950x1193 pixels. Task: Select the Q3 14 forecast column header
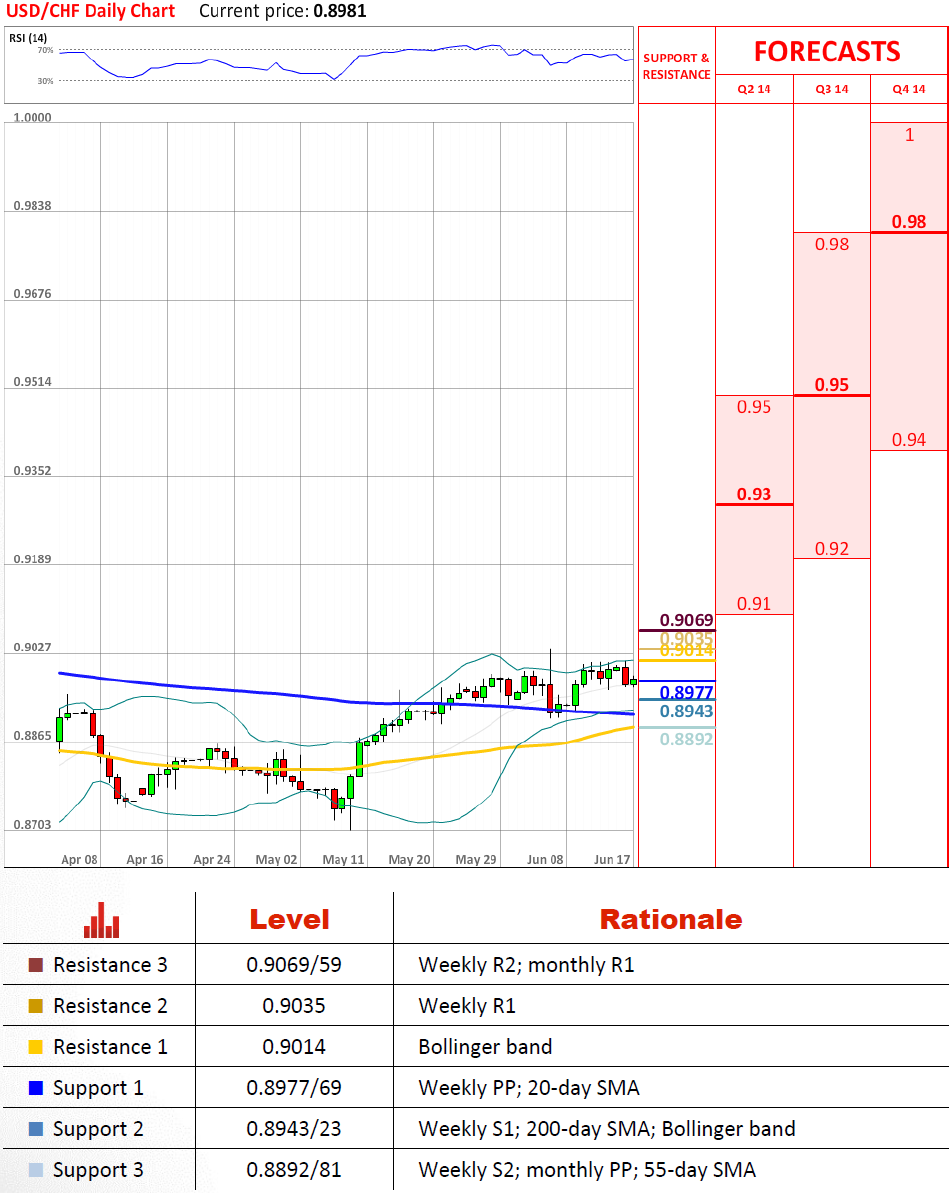point(831,89)
